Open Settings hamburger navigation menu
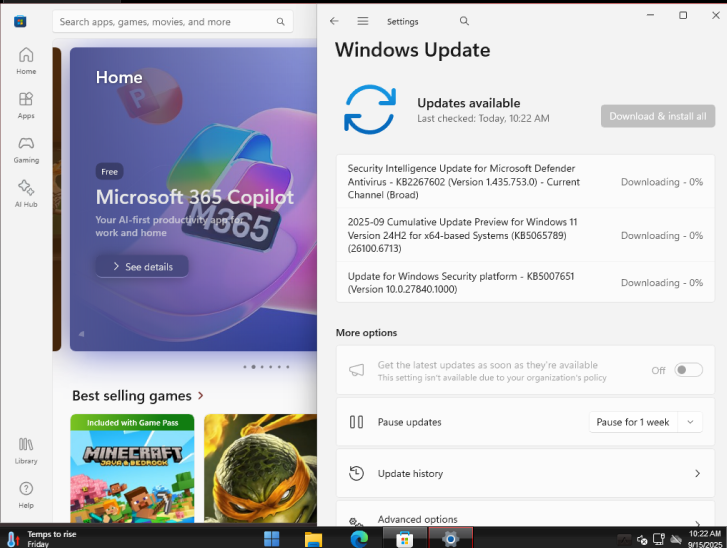 [363, 21]
